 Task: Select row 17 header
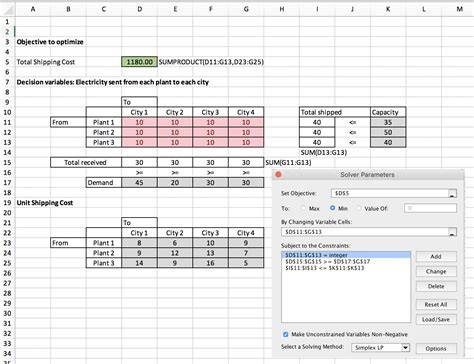[7, 183]
